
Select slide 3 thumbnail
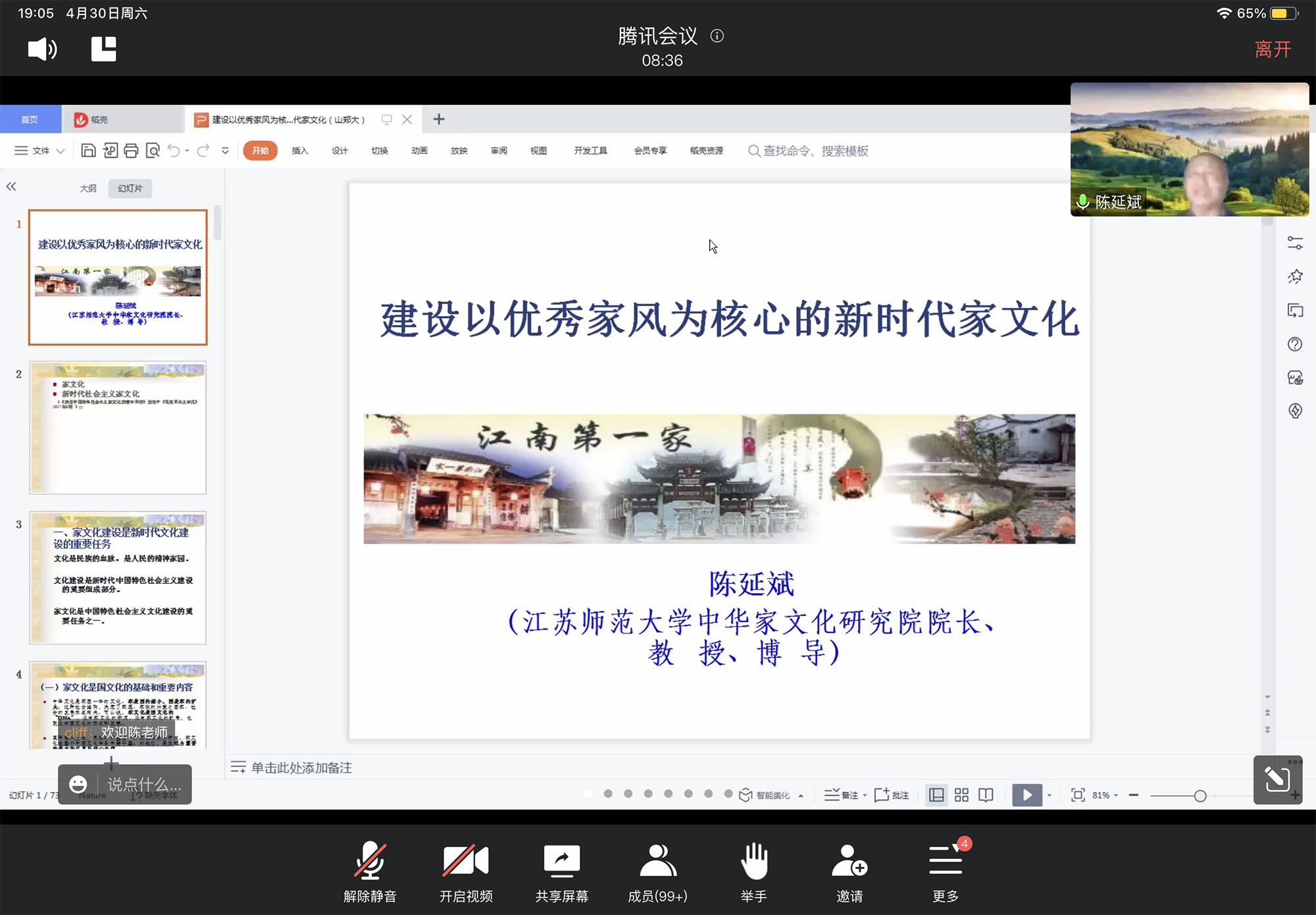point(118,577)
